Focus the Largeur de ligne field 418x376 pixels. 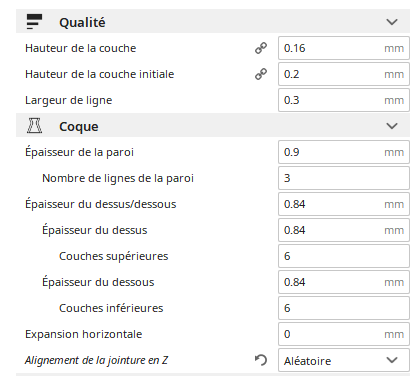click(344, 100)
